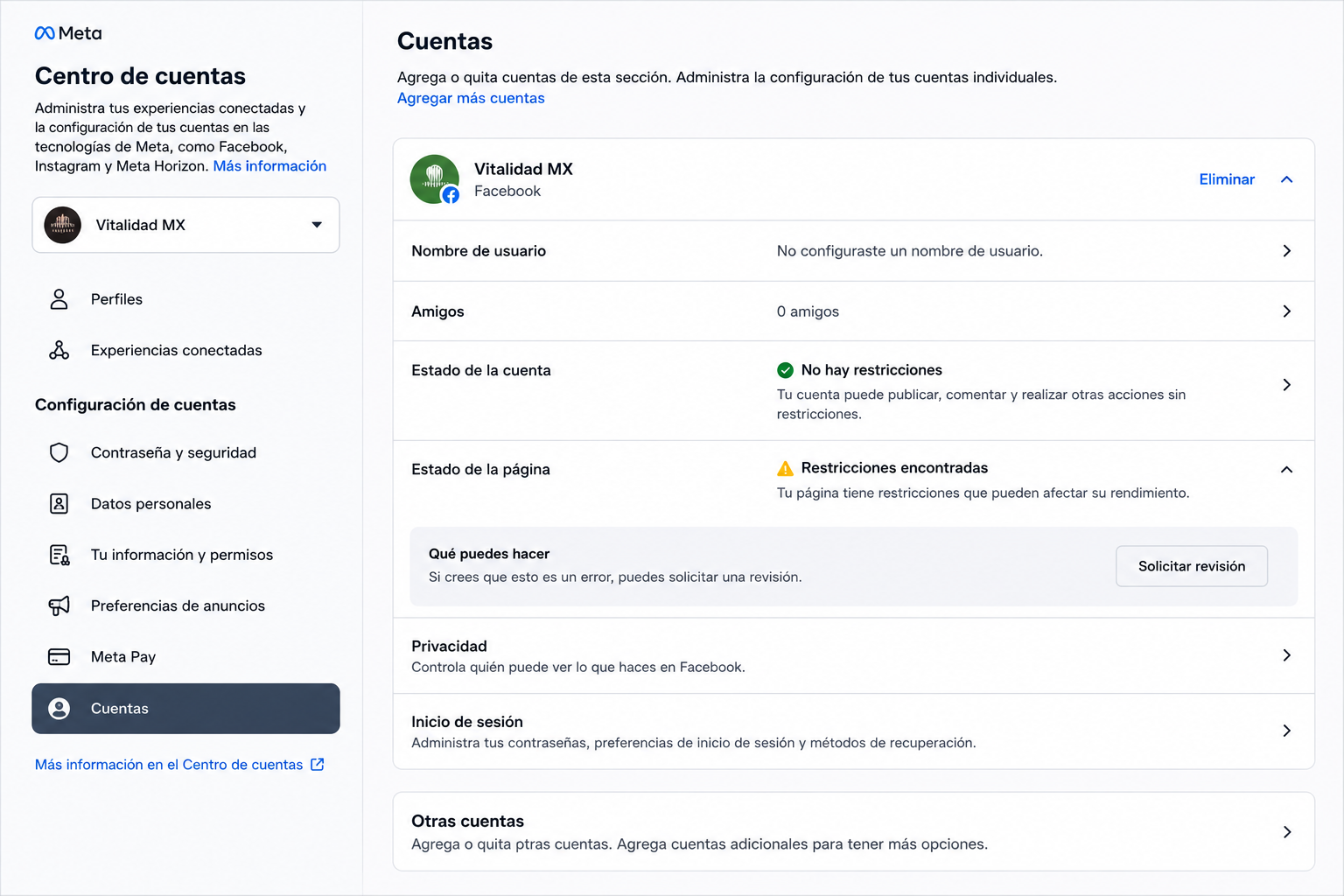The height and width of the screenshot is (896, 1344).
Task: Click the Agregar más cuentas link
Action: pyautogui.click(x=471, y=98)
